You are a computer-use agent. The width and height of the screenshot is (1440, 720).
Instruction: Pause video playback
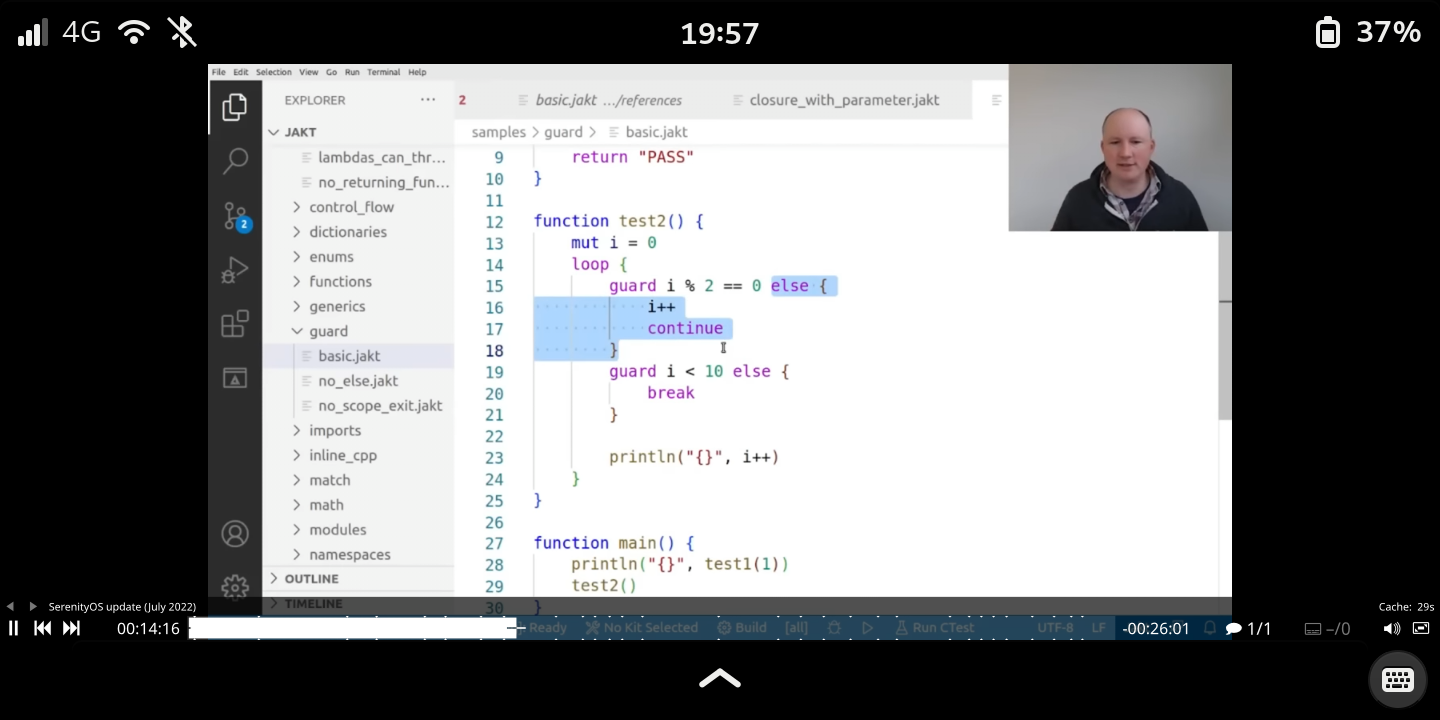[13, 628]
